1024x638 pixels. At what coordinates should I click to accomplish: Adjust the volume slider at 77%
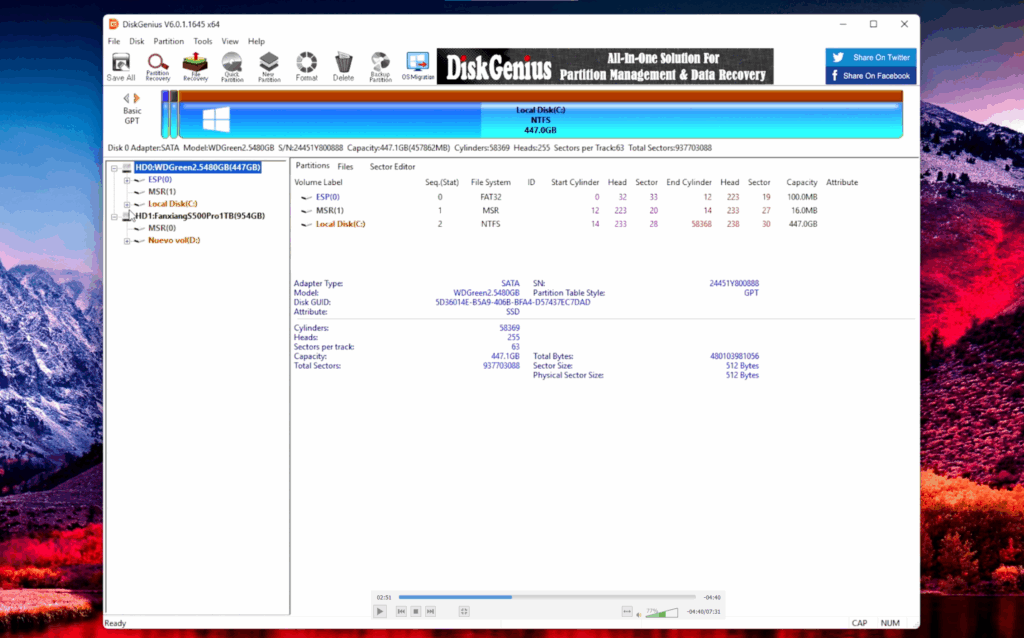tap(662, 613)
